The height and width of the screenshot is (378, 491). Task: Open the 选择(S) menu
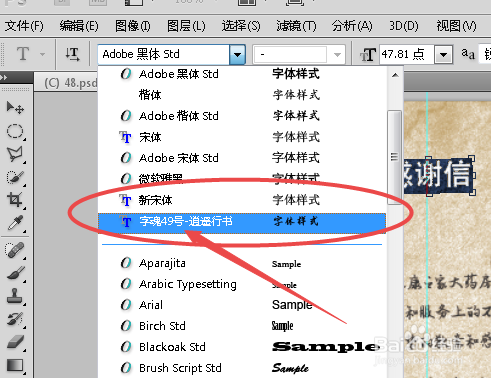coord(241,26)
